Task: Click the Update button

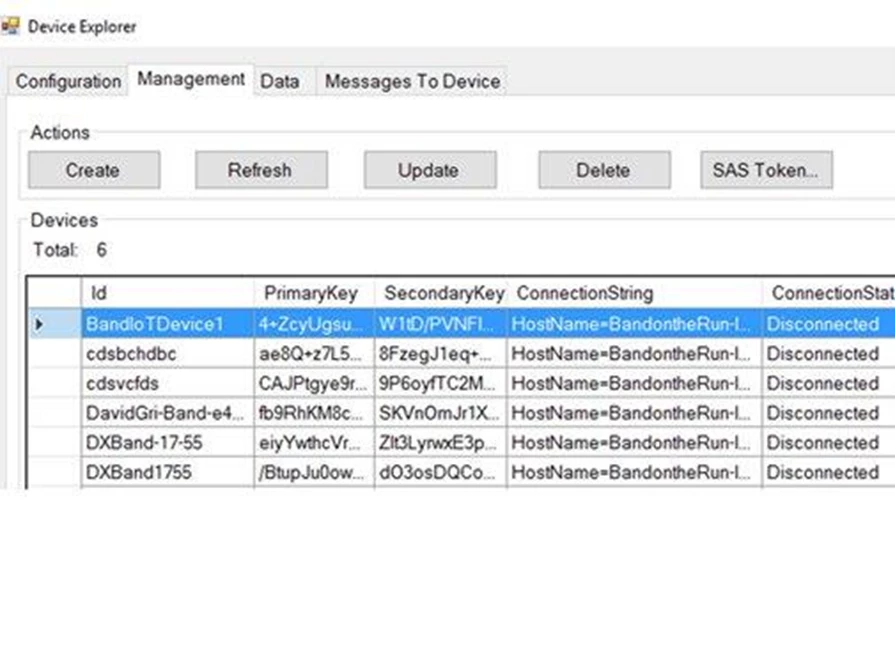Action: (428, 170)
